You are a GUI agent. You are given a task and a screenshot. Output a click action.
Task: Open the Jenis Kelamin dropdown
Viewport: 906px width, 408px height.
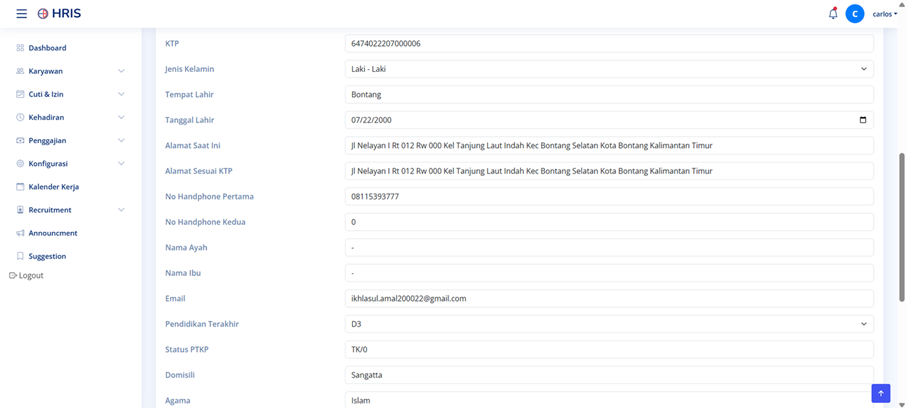[609, 69]
